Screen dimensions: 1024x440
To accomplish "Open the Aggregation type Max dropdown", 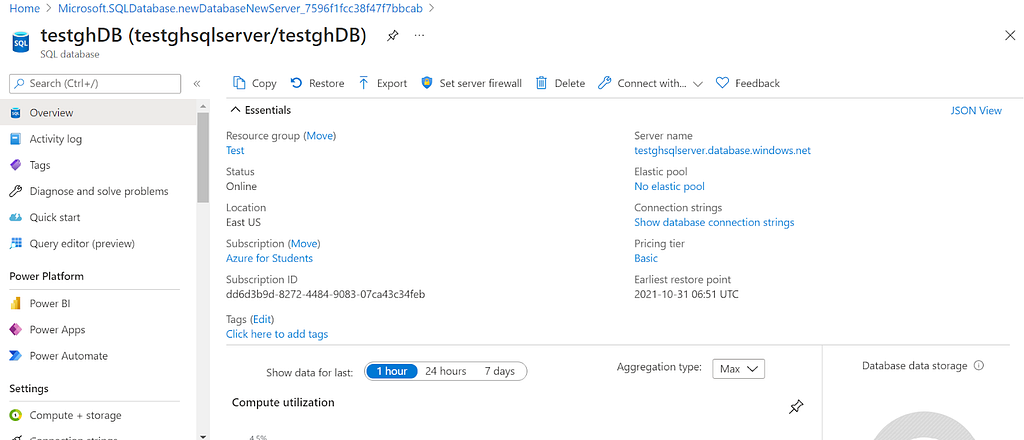I will click(x=738, y=369).
